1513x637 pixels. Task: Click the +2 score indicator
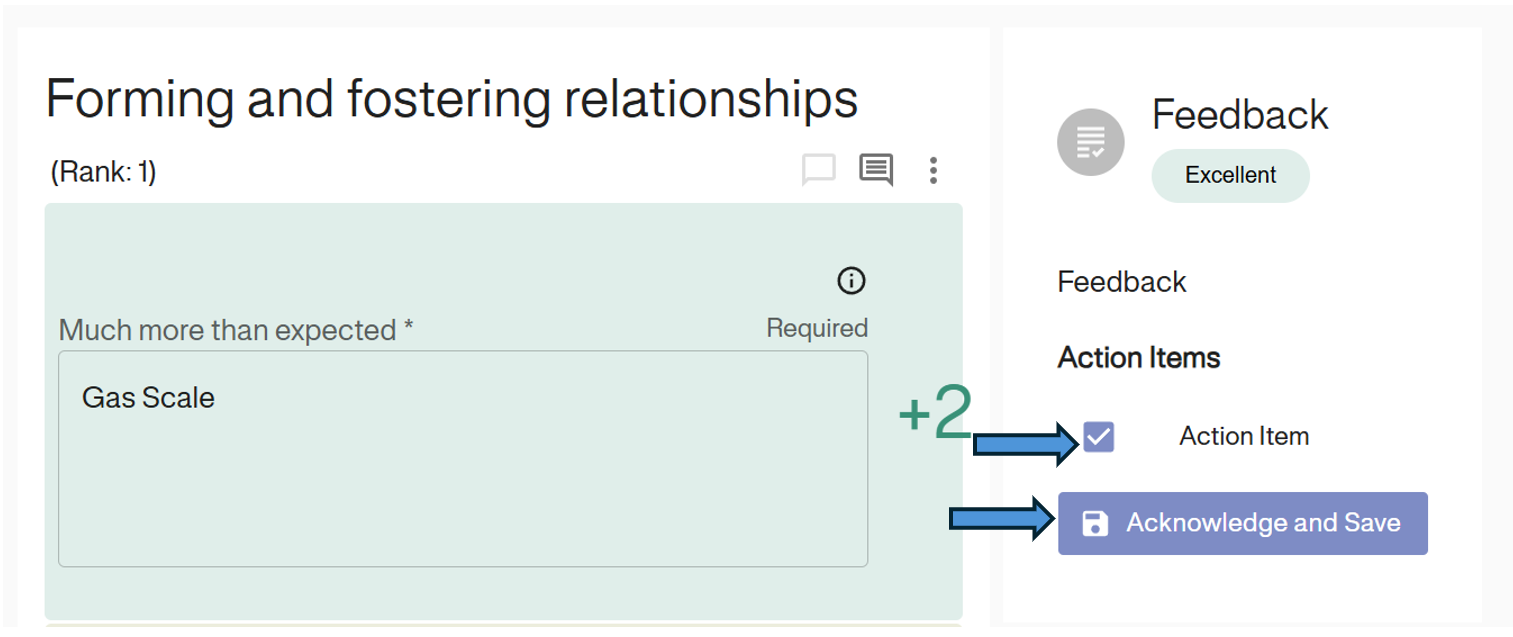point(934,413)
